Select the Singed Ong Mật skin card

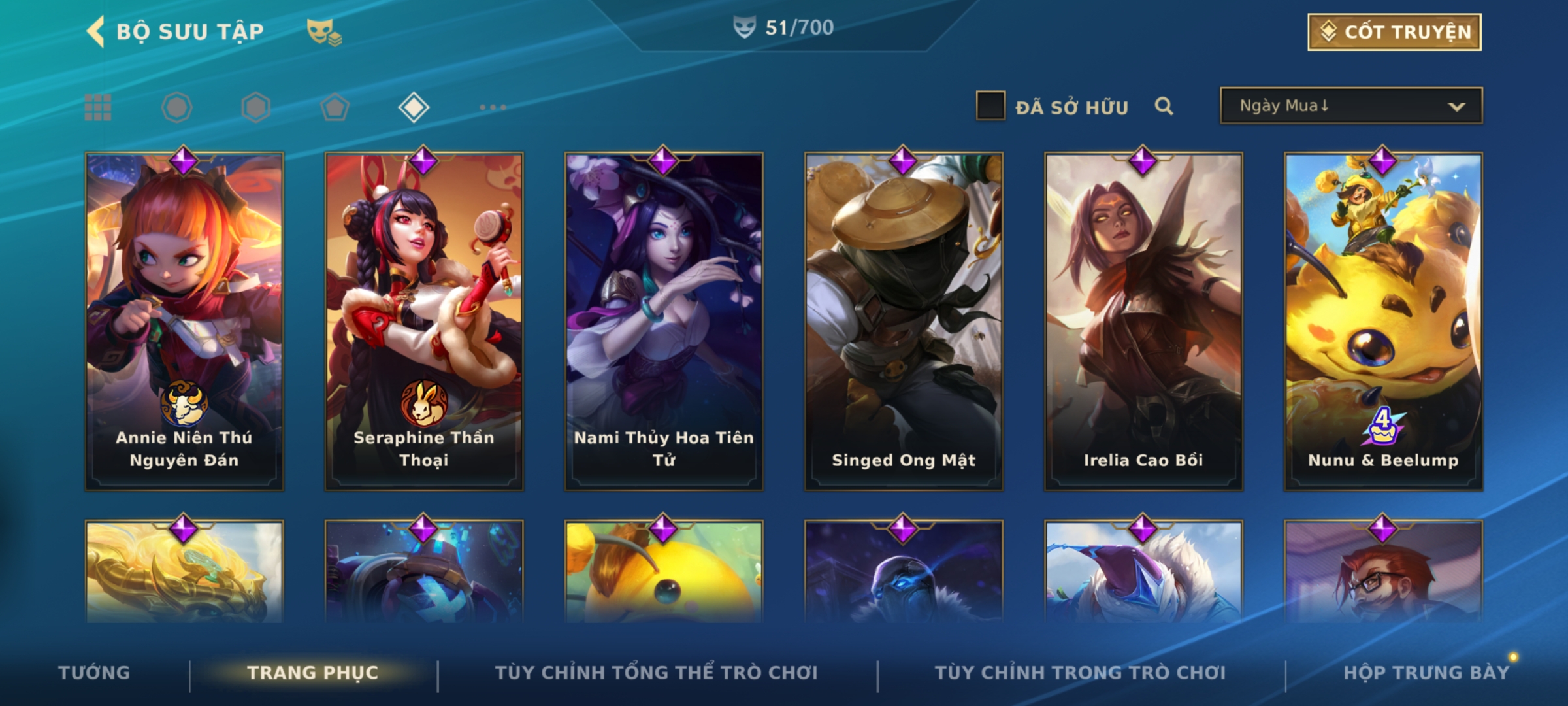[904, 321]
